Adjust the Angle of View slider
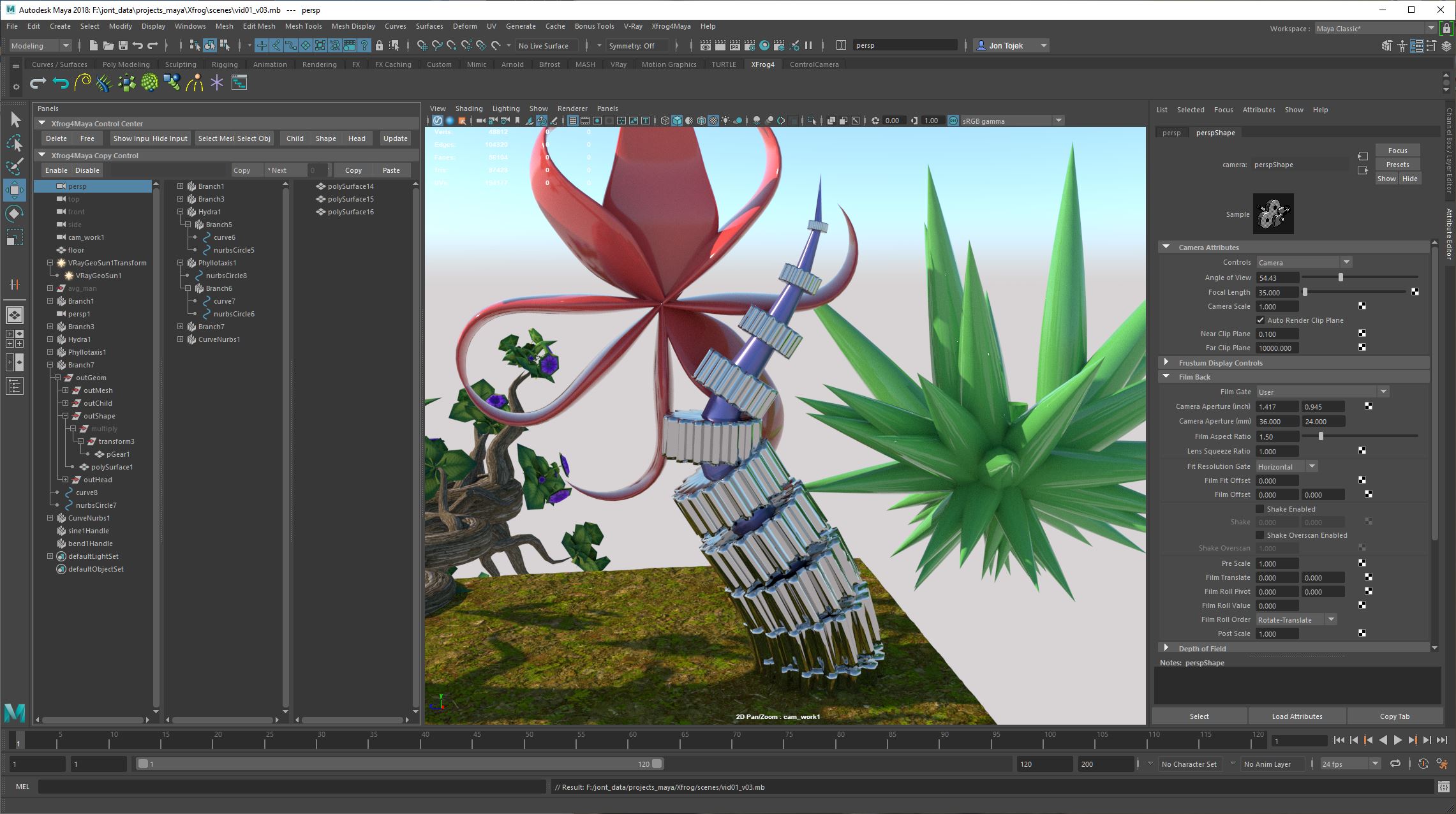The height and width of the screenshot is (814, 1456). (1341, 277)
